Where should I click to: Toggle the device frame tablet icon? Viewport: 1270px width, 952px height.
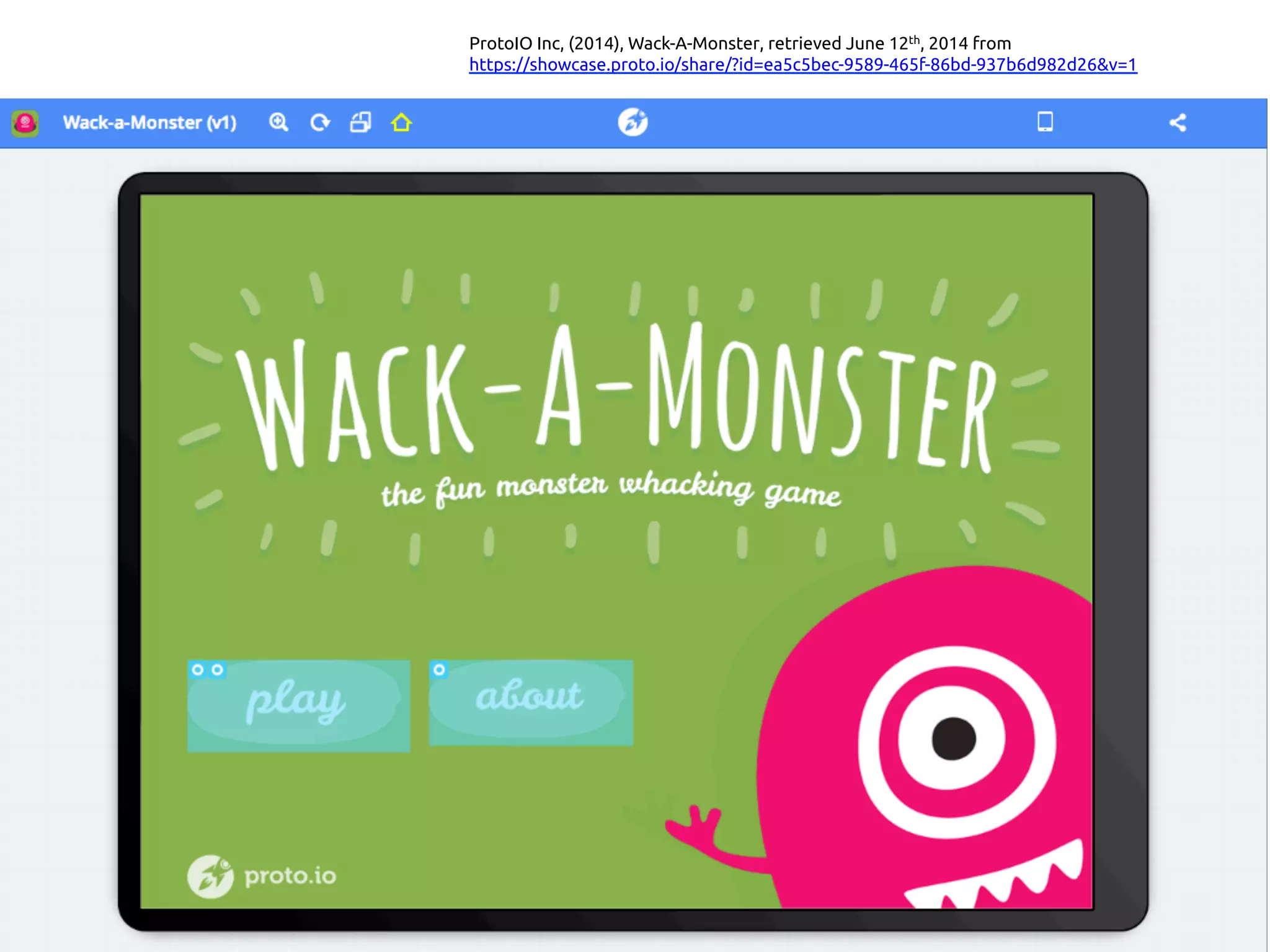[1045, 121]
